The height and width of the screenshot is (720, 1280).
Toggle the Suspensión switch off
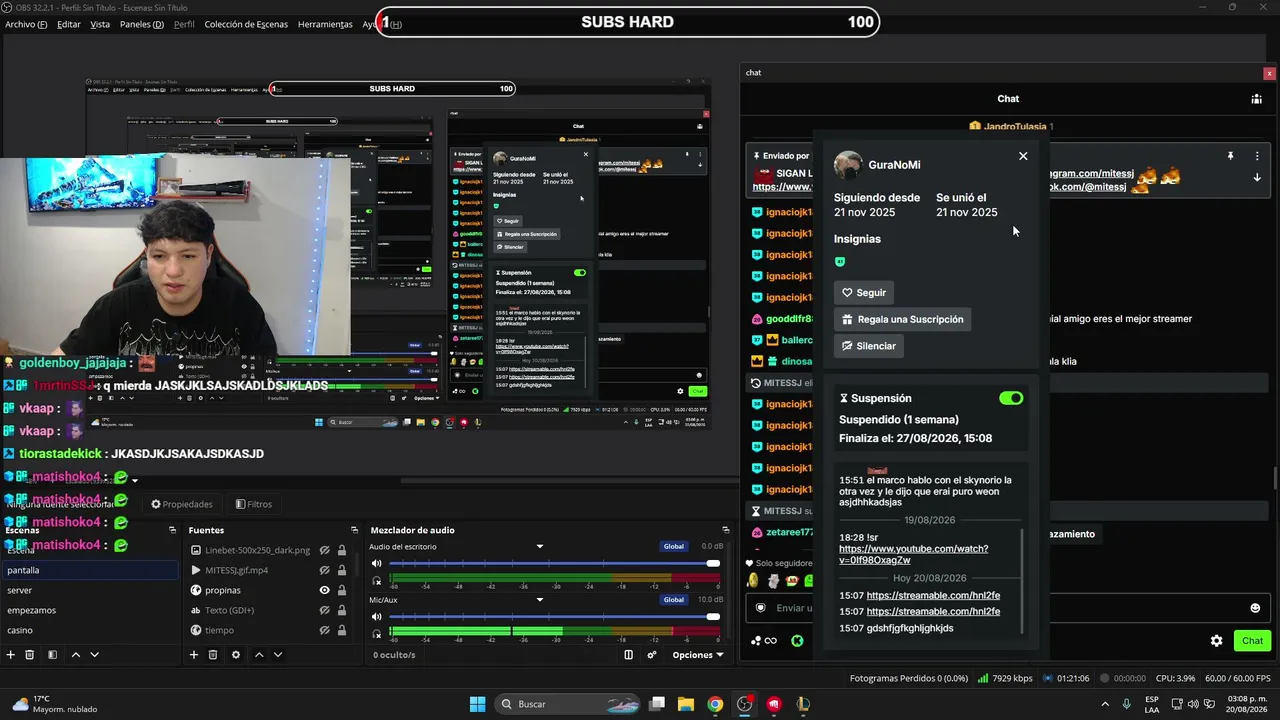1011,398
